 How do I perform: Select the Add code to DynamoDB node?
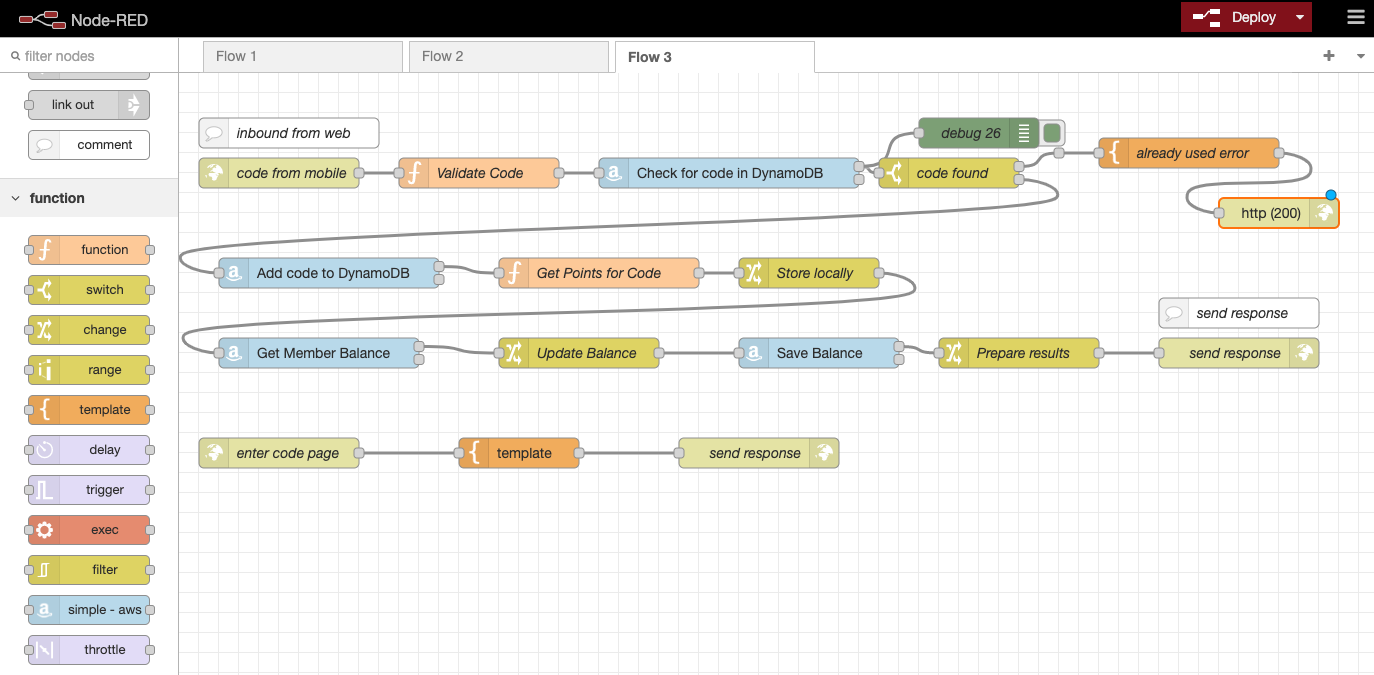329,273
